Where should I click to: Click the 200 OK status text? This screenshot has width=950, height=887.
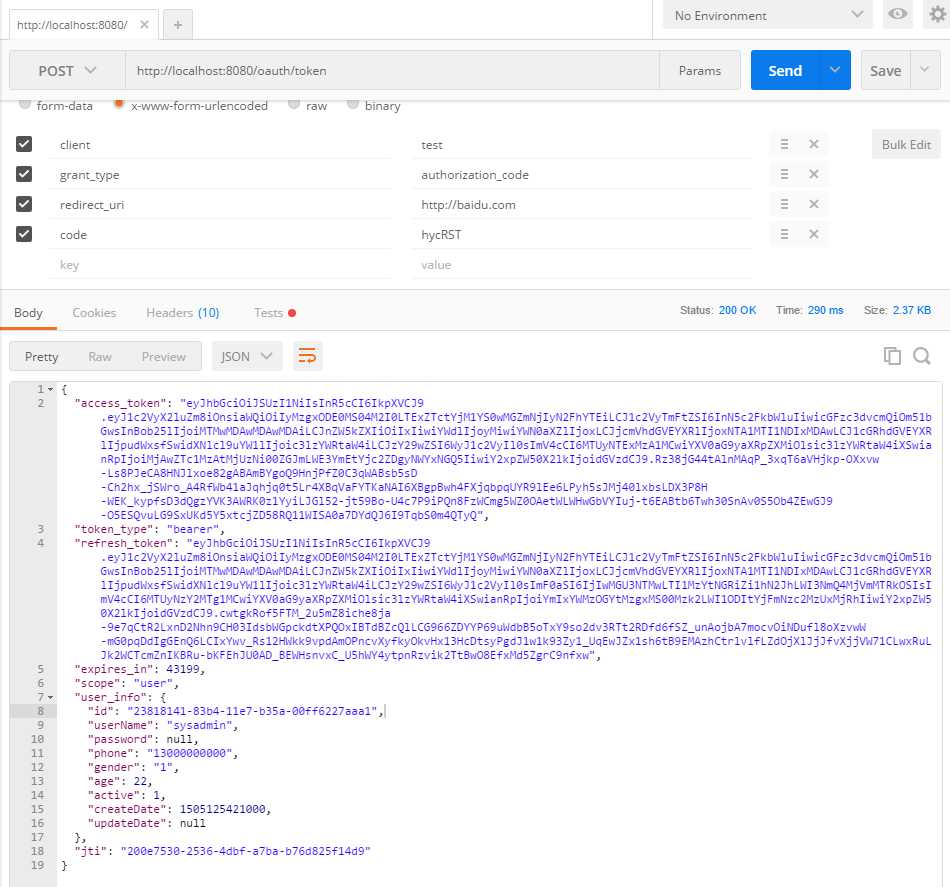(x=737, y=310)
